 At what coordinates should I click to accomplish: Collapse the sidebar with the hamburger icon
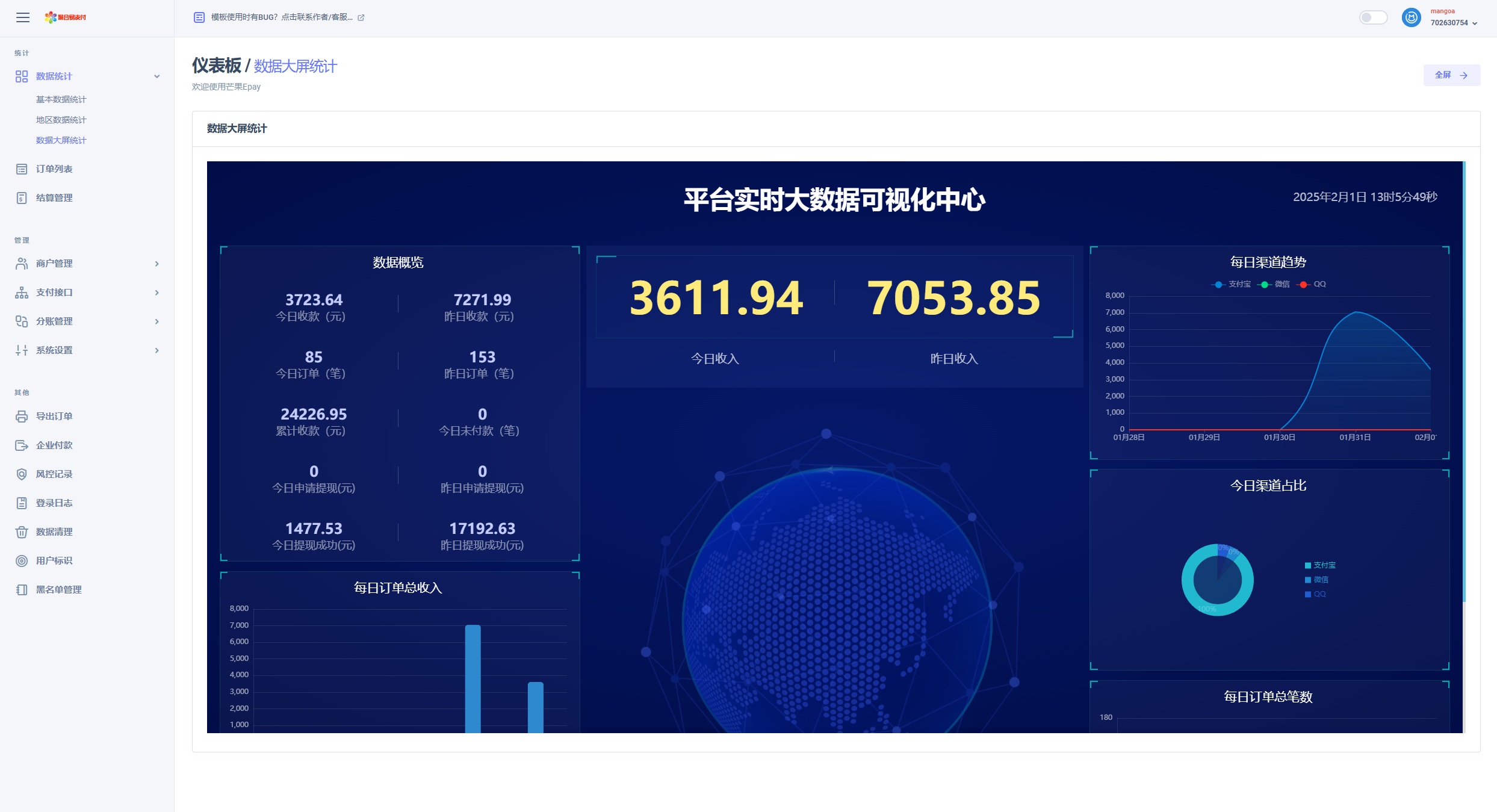click(22, 17)
